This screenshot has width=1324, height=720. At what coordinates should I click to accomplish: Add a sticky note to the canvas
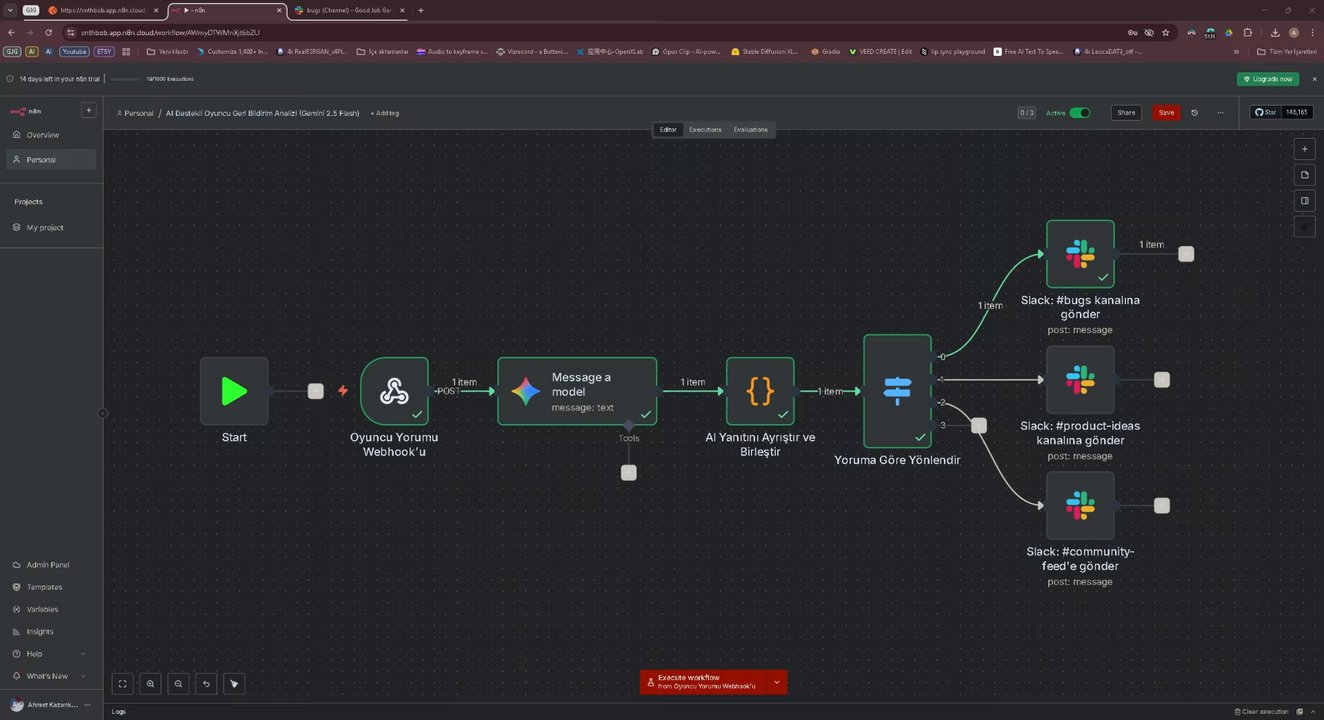click(1304, 175)
